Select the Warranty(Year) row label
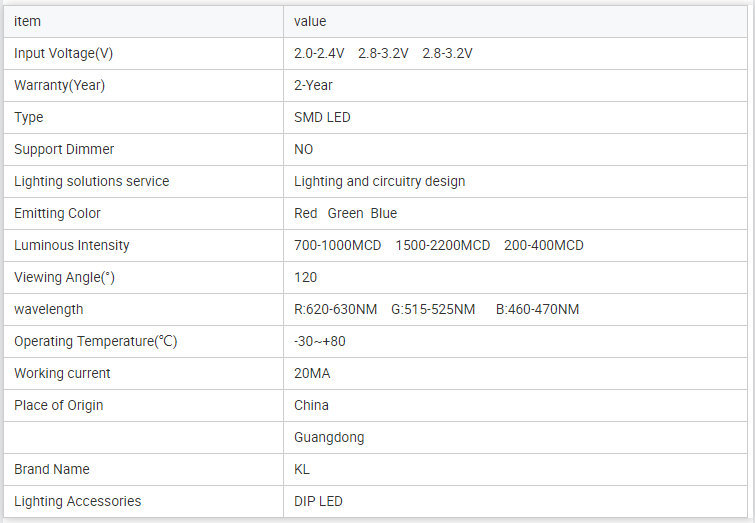 pyautogui.click(x=59, y=85)
